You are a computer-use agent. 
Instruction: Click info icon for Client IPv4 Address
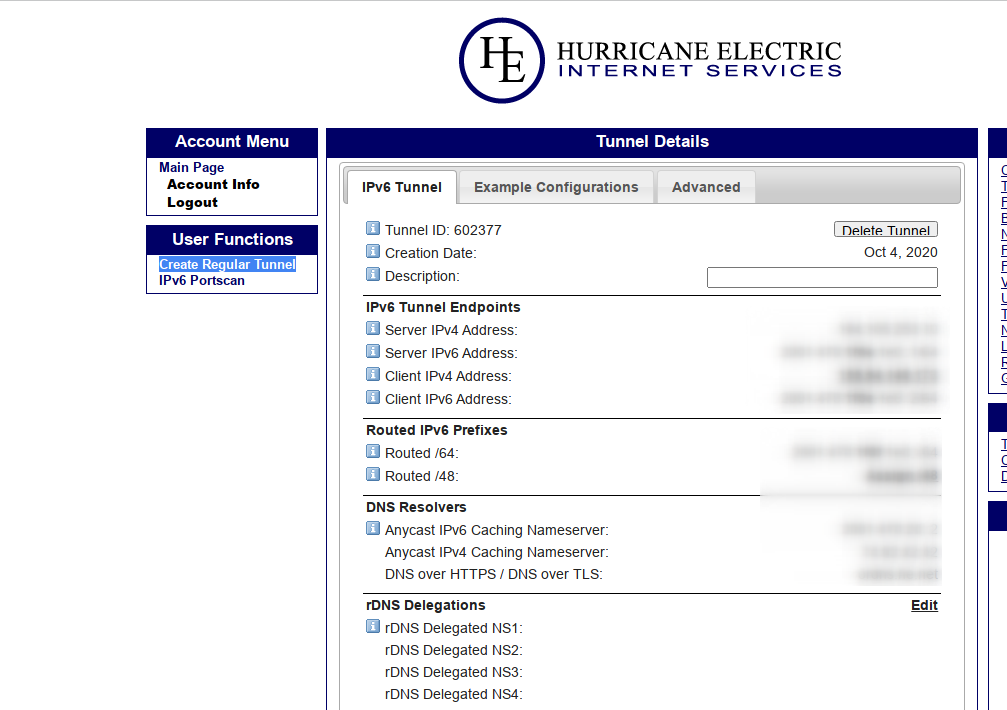point(372,374)
